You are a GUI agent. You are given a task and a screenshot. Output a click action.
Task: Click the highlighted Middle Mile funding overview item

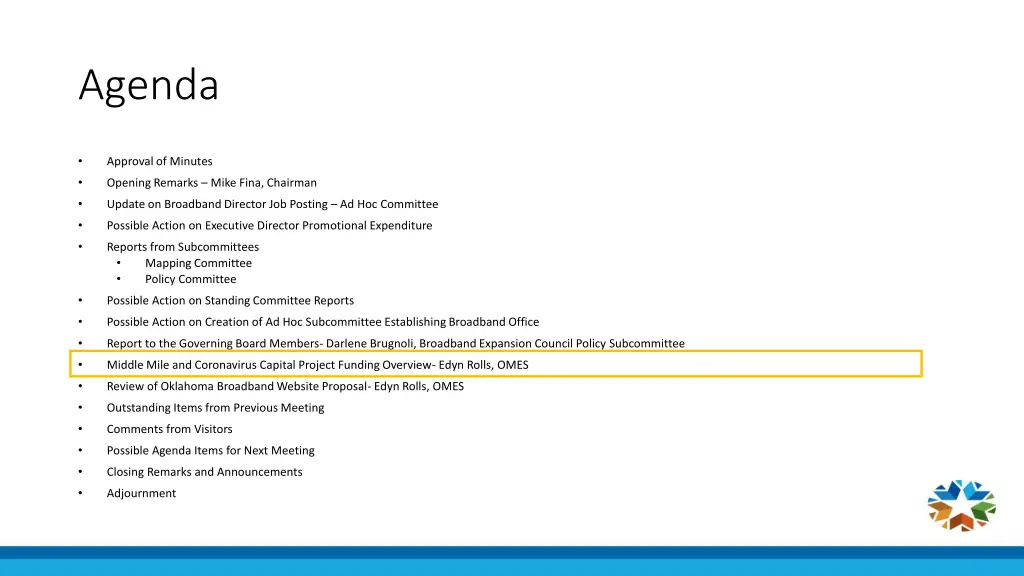[x=317, y=365]
